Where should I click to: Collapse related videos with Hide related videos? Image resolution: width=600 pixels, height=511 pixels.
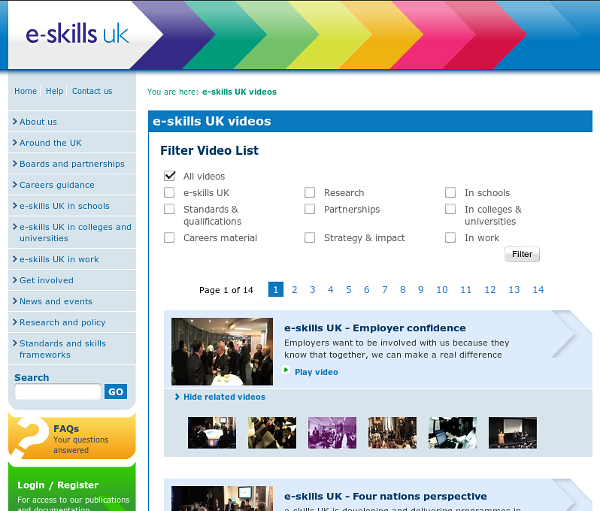pos(224,397)
